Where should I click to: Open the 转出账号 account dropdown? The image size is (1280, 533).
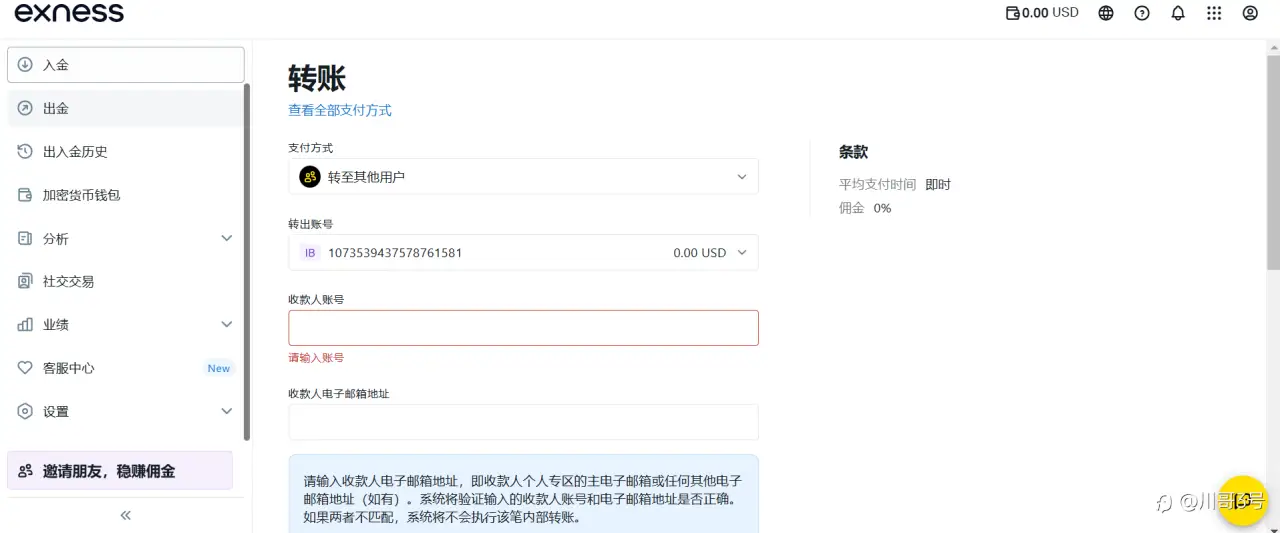523,253
